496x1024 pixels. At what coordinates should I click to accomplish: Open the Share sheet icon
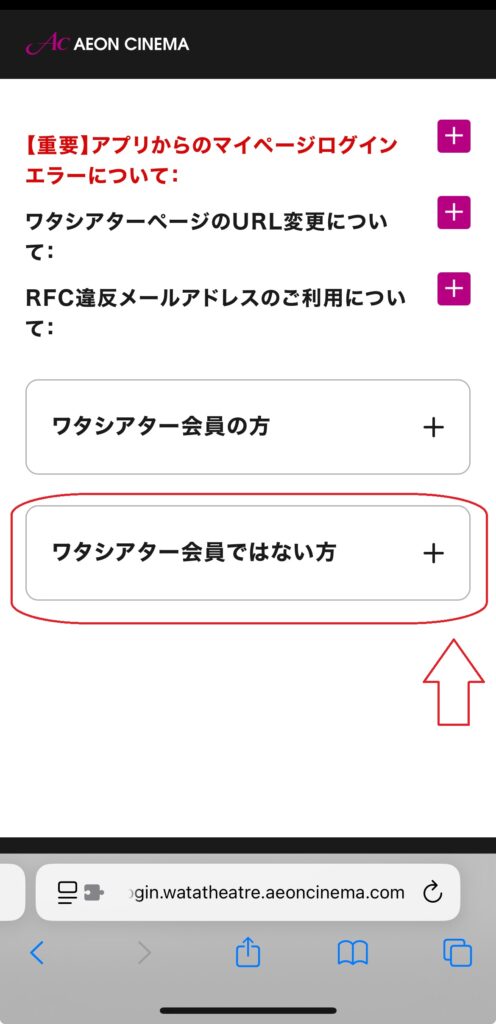point(247,952)
